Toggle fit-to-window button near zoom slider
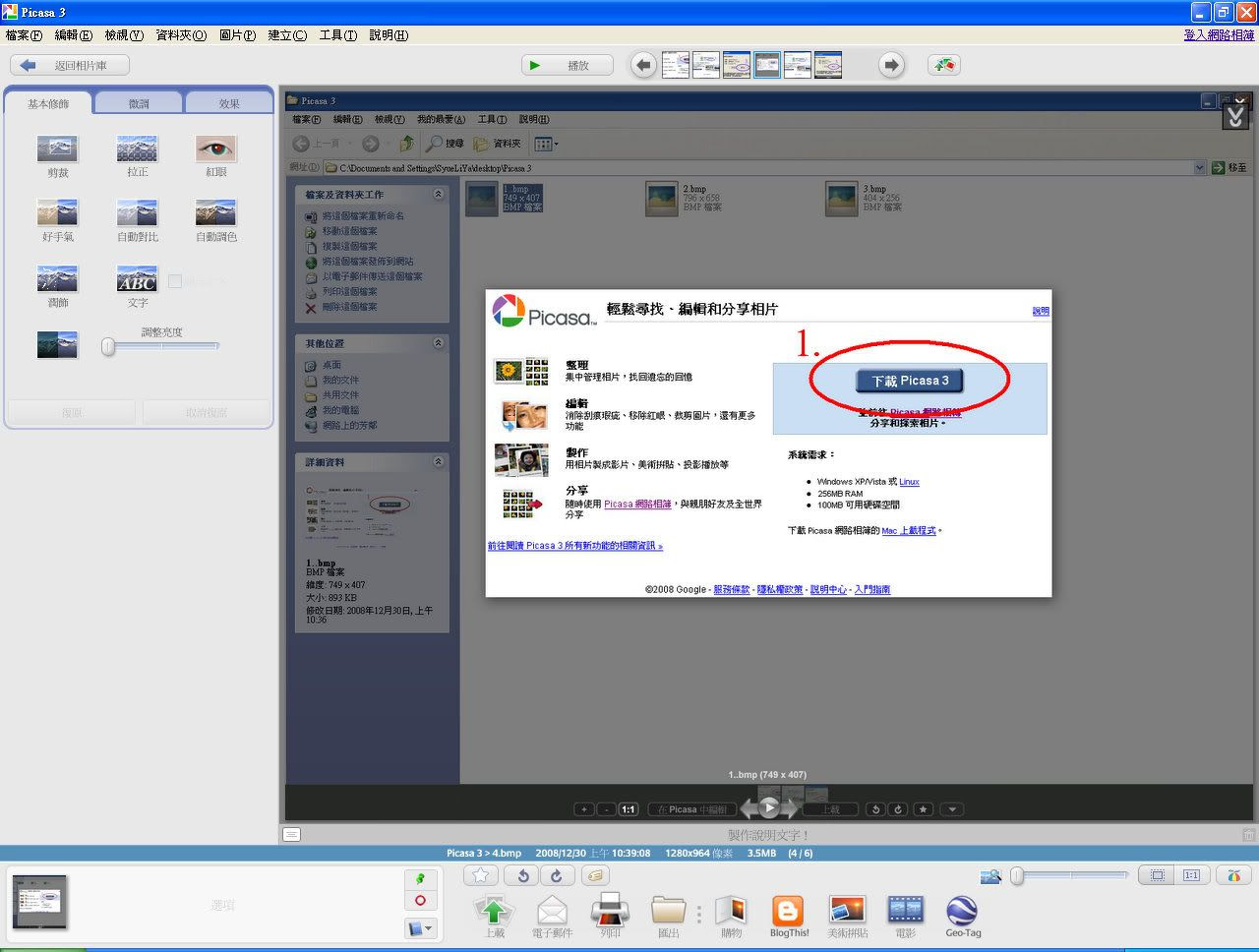1259x952 pixels. click(x=1158, y=875)
